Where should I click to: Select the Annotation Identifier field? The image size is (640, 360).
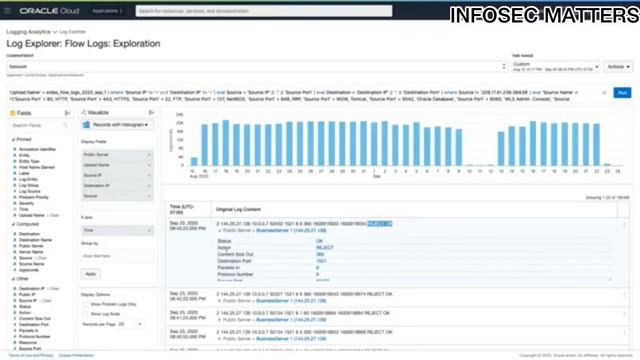tap(37, 149)
